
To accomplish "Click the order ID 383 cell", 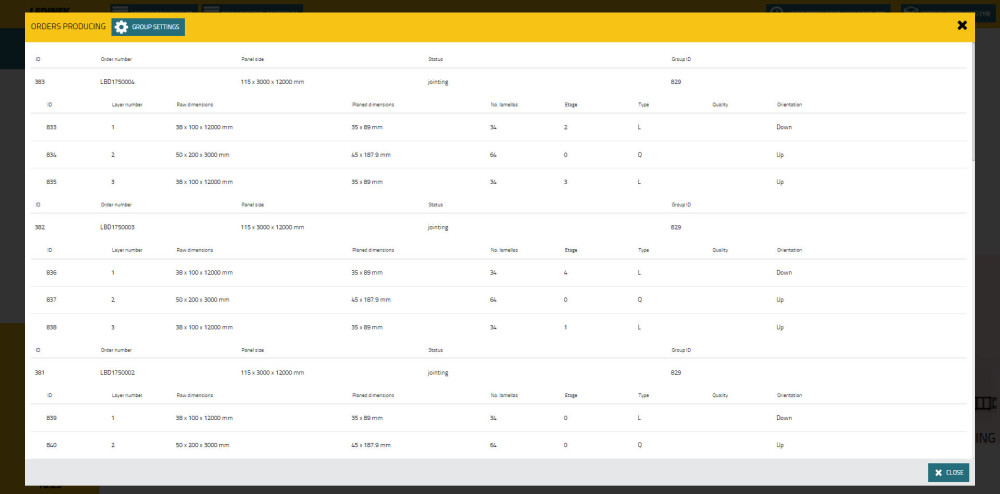I will pyautogui.click(x=40, y=81).
